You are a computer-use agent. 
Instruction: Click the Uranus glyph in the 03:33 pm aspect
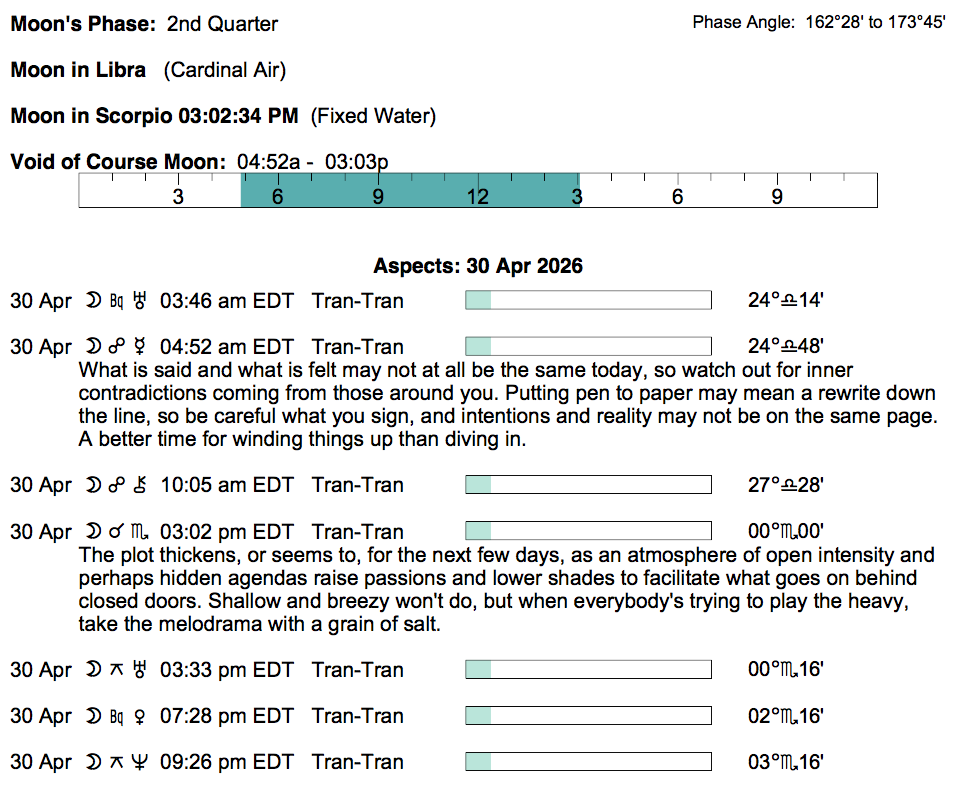(140, 670)
